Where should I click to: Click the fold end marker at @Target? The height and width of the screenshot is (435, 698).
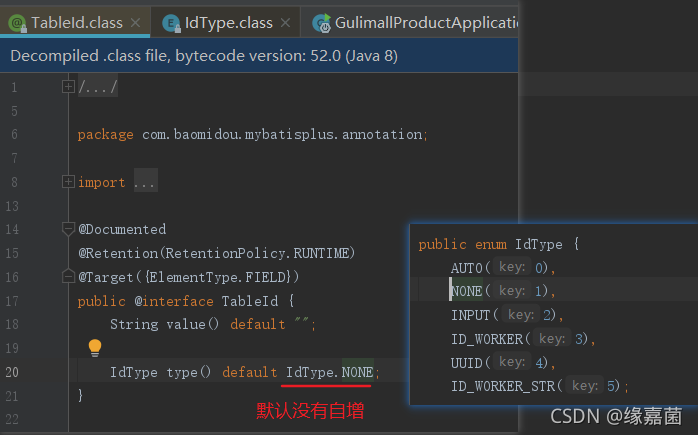(x=68, y=276)
